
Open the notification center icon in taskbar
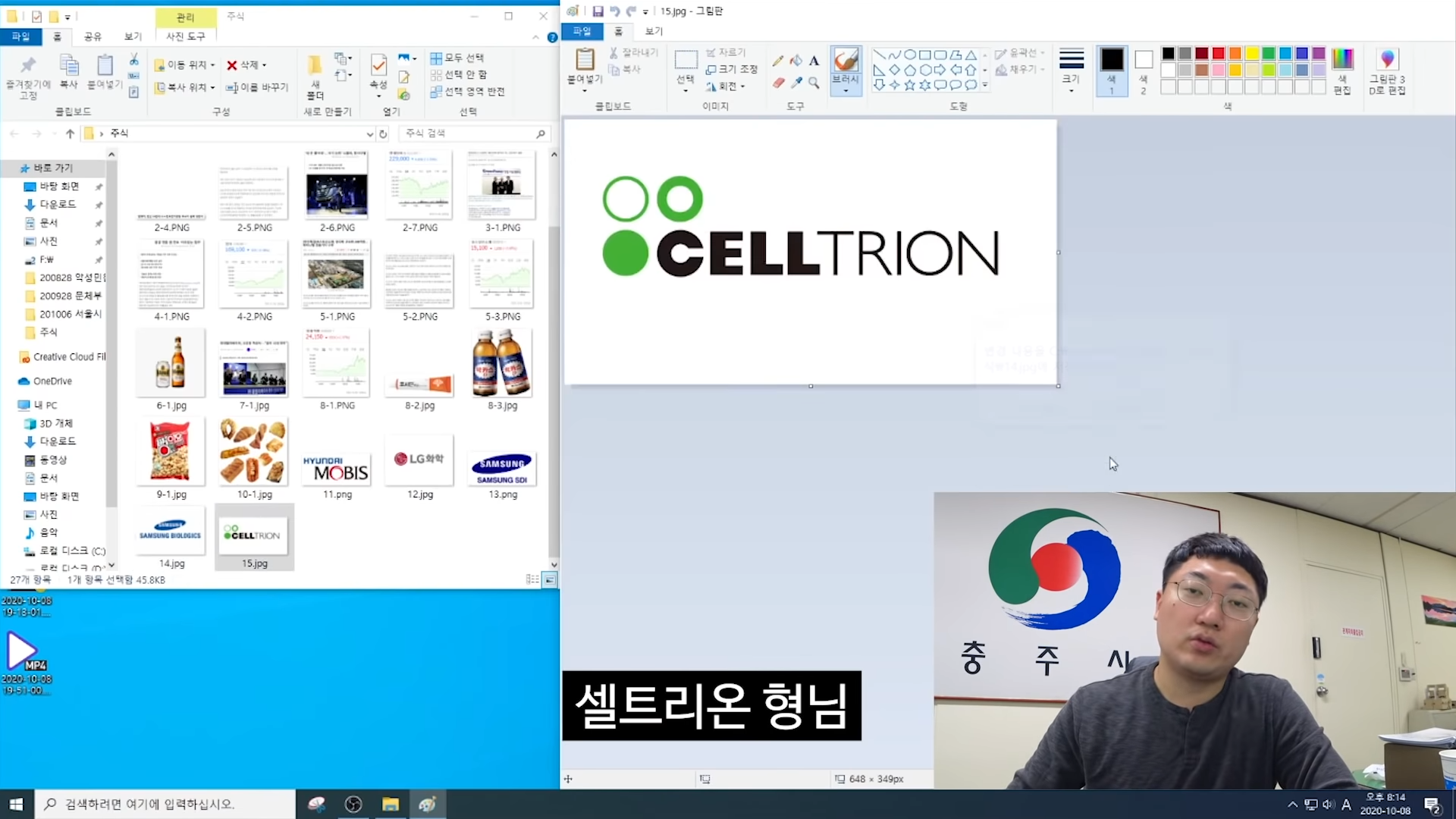1432,805
